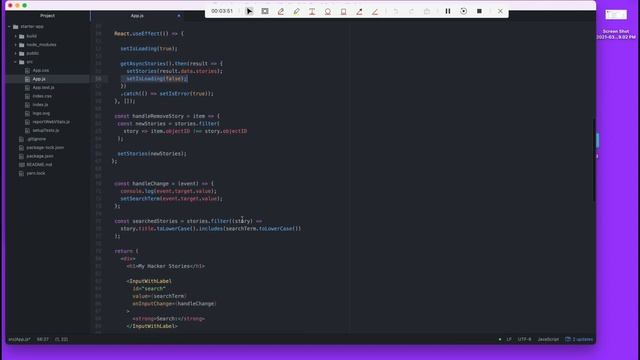Pause the screen recording

click(x=448, y=11)
